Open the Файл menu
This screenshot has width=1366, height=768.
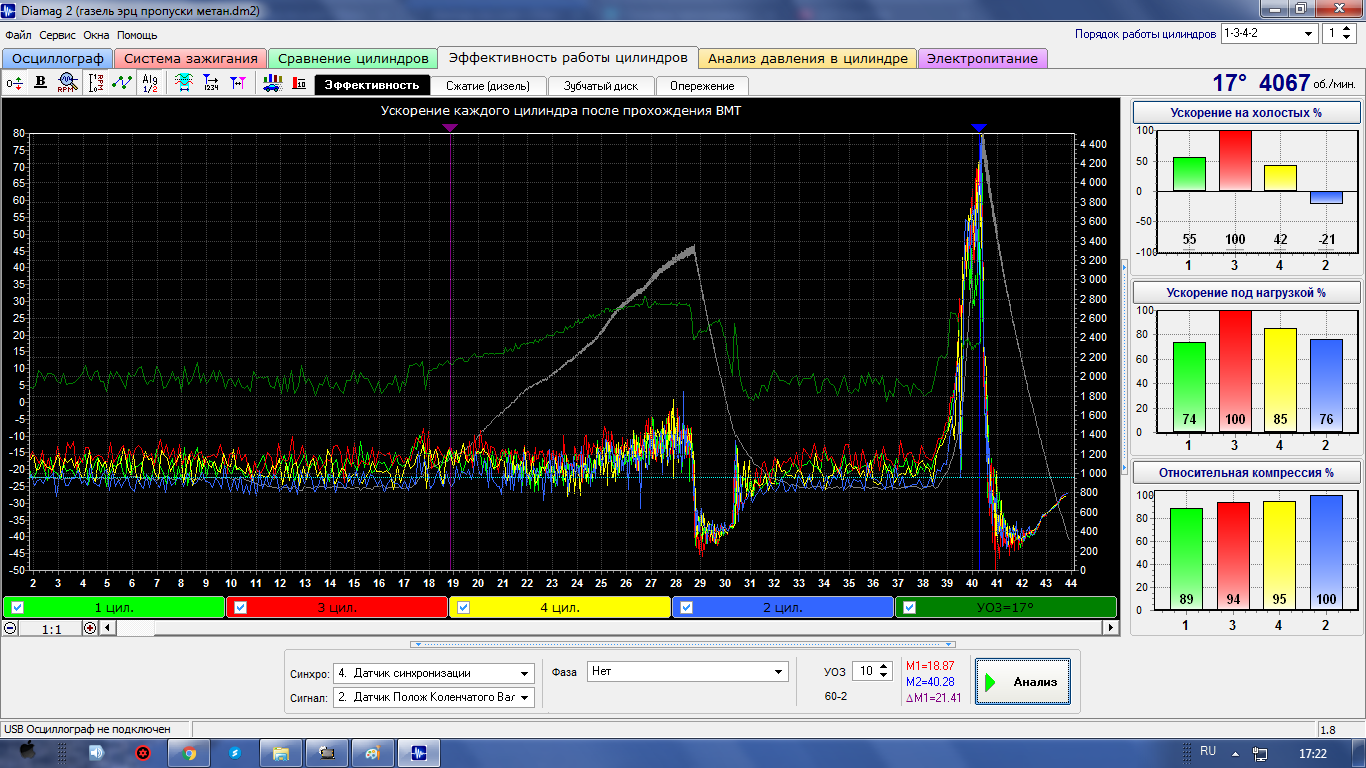(x=18, y=35)
